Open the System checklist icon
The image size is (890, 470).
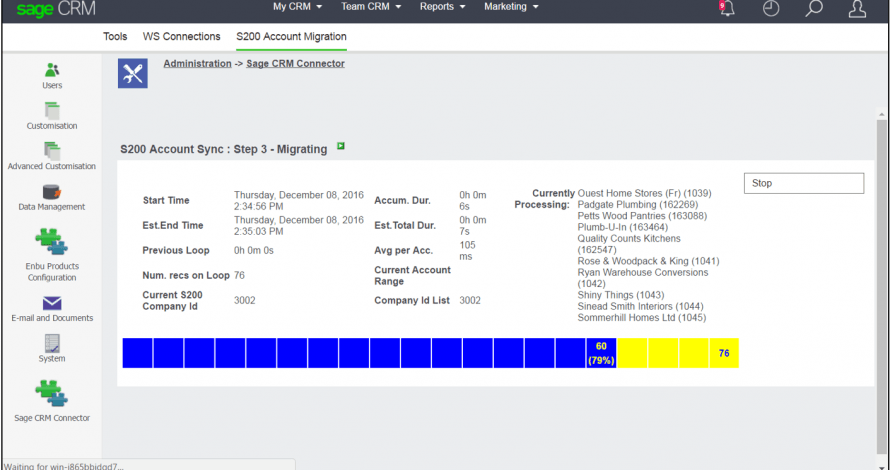[x=52, y=343]
